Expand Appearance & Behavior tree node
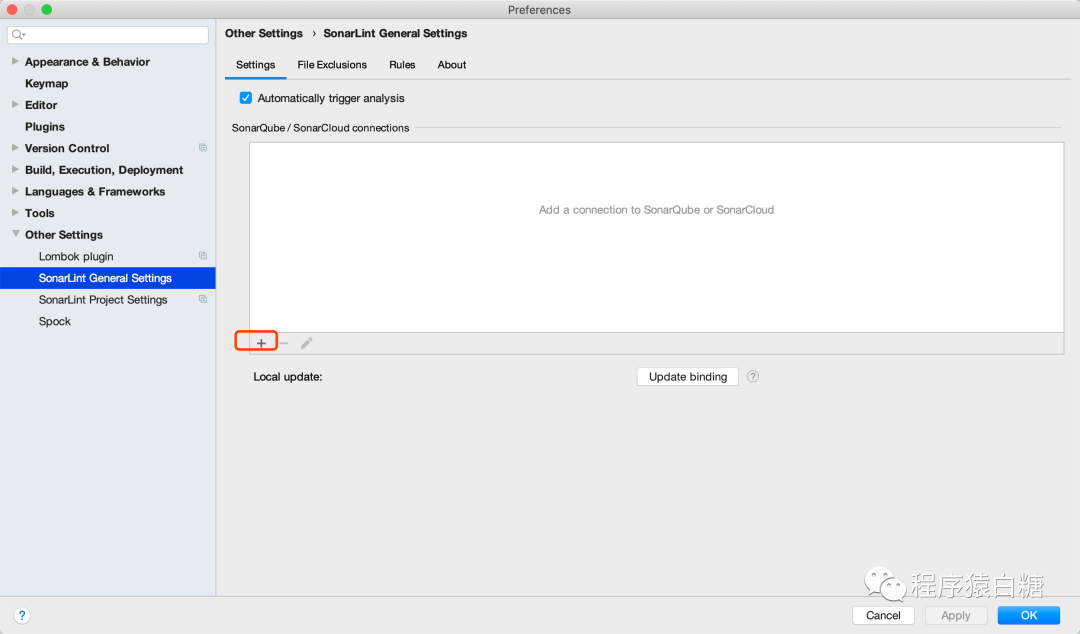The height and width of the screenshot is (634, 1080). pos(15,61)
